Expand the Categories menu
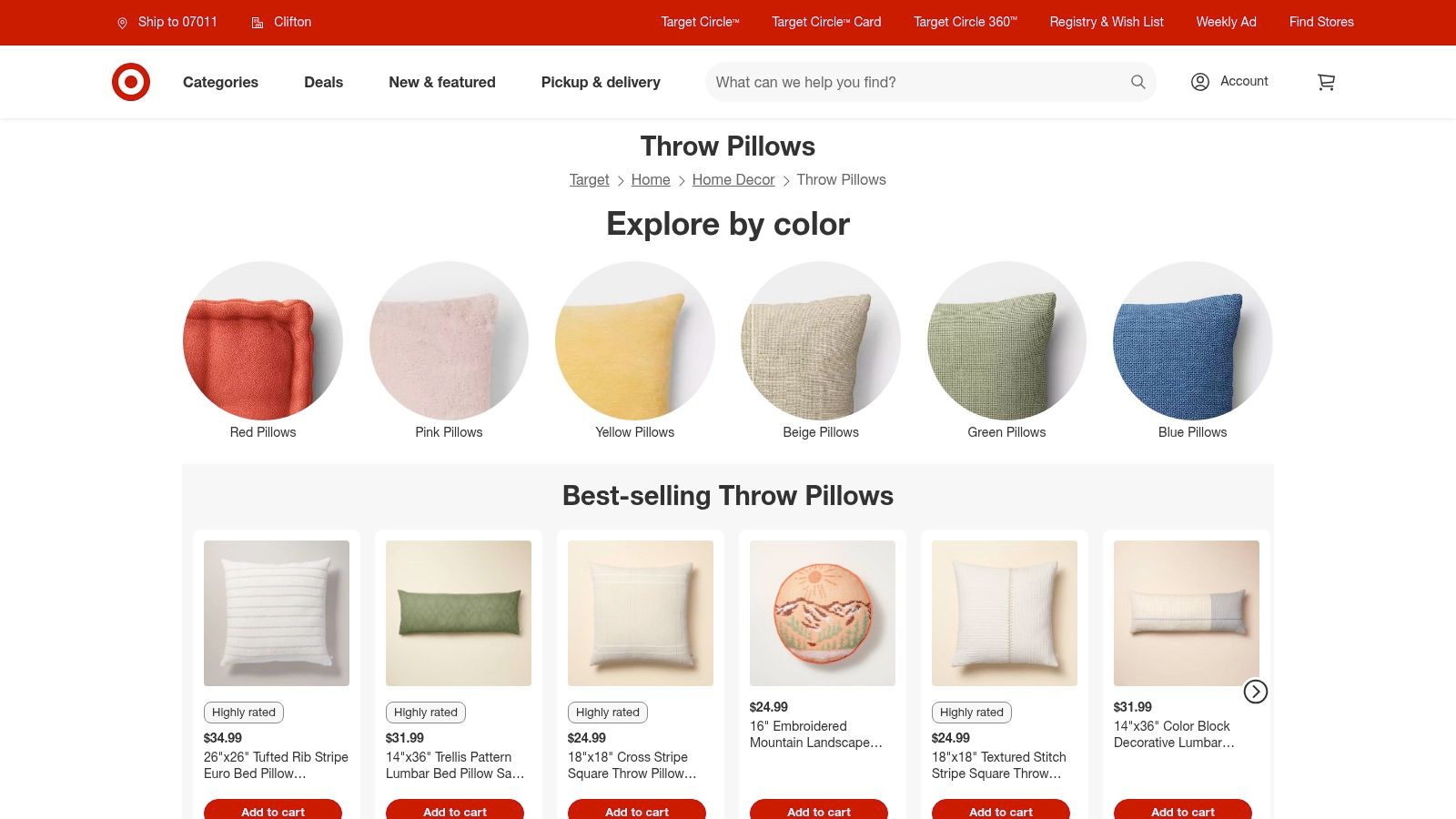Screen dimensions: 1456x819 point(220,82)
